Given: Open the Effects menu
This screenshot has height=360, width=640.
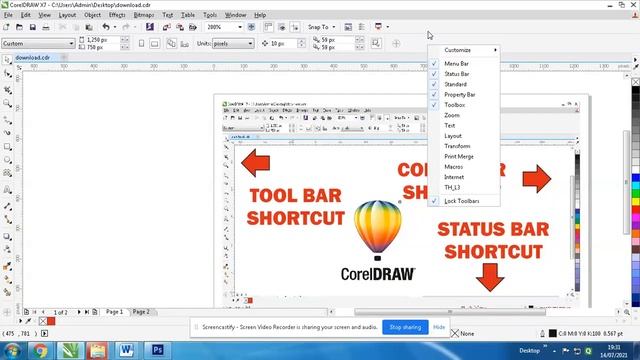Looking at the screenshot, I should coord(117,15).
